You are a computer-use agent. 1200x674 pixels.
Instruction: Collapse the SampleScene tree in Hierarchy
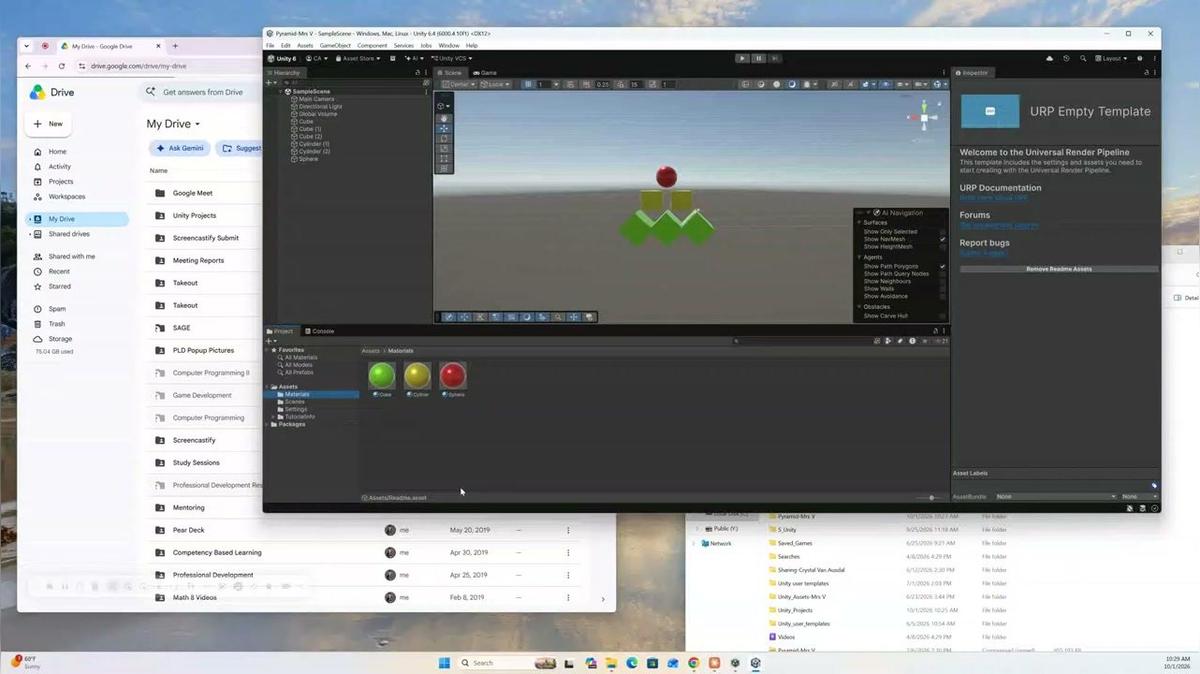[x=281, y=91]
